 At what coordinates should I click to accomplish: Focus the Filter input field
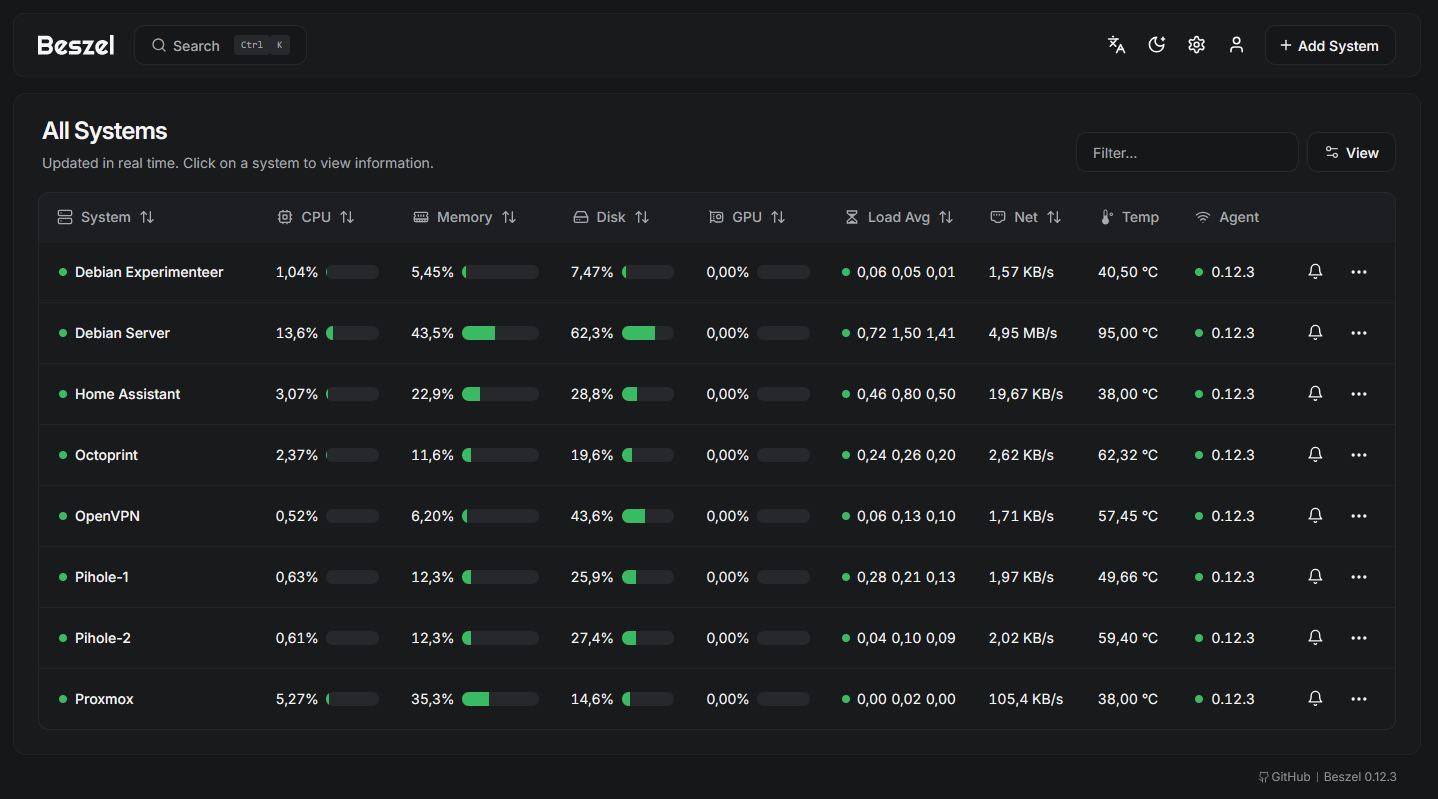1187,152
